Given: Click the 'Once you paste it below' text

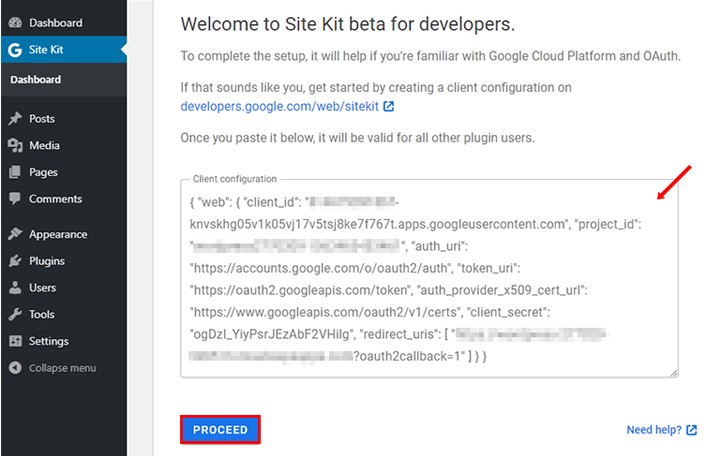Looking at the screenshot, I should [357, 138].
